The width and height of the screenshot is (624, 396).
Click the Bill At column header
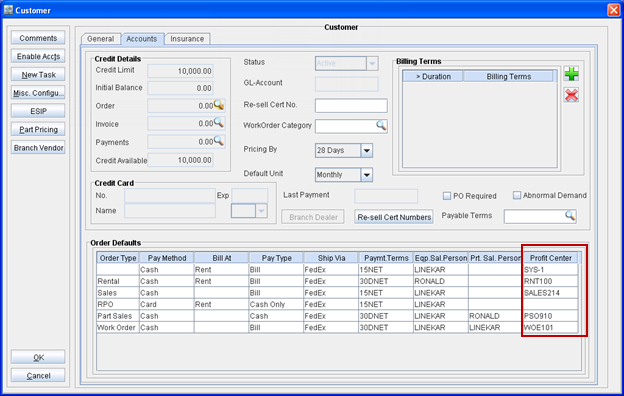coord(222,258)
